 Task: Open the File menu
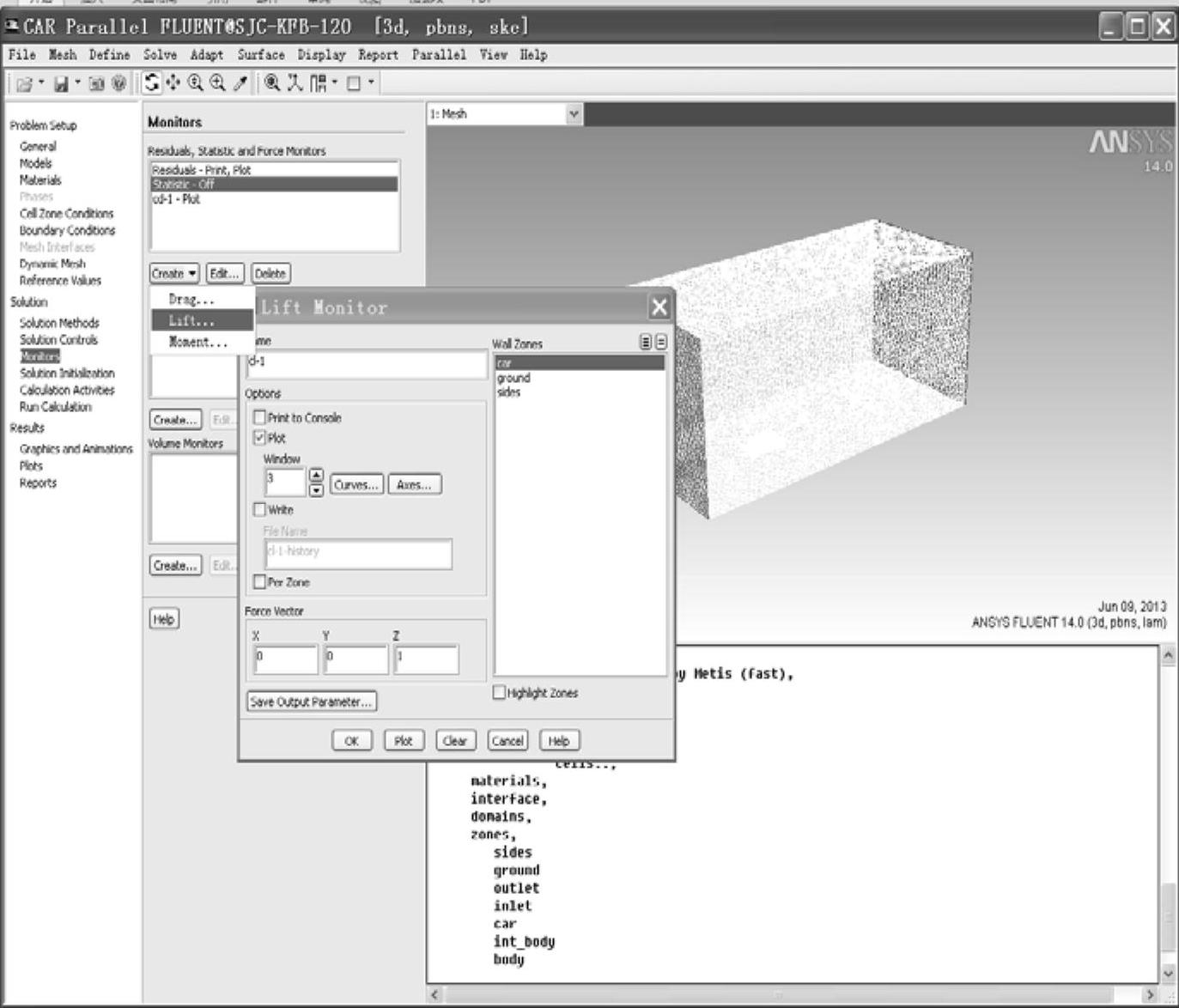coord(21,55)
